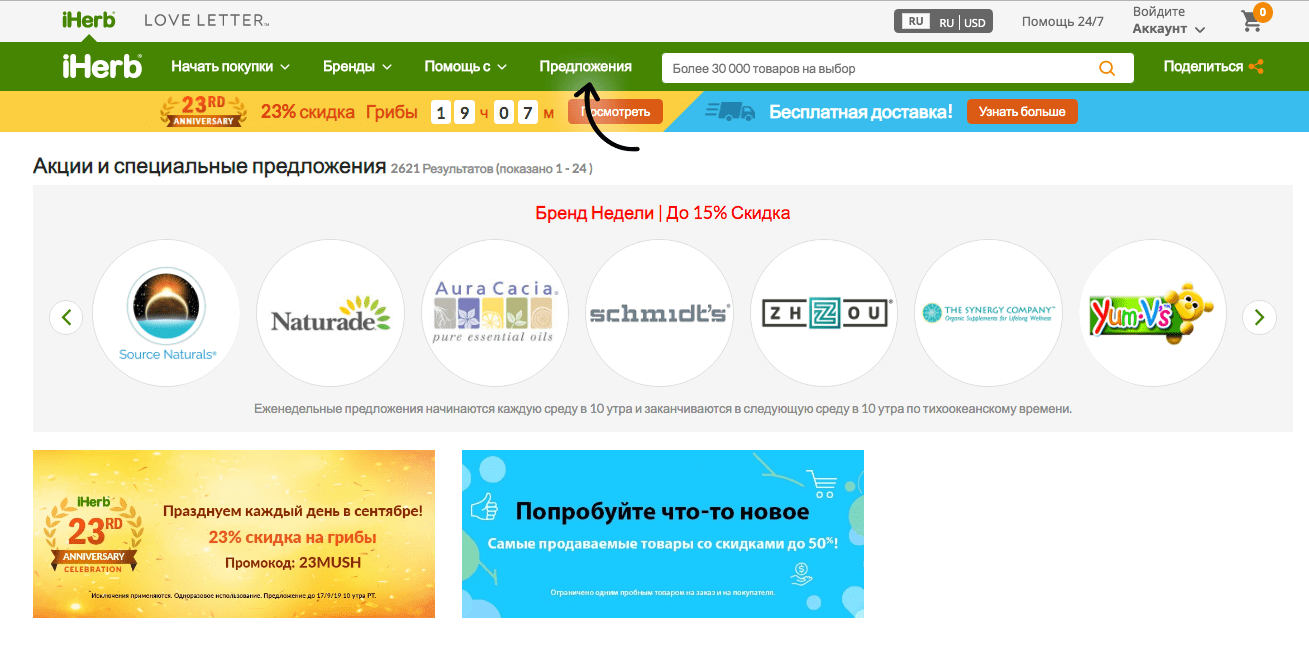This screenshot has width=1309, height=645.
Task: Open the Попробуйте что-то новое banner
Action: [663, 534]
